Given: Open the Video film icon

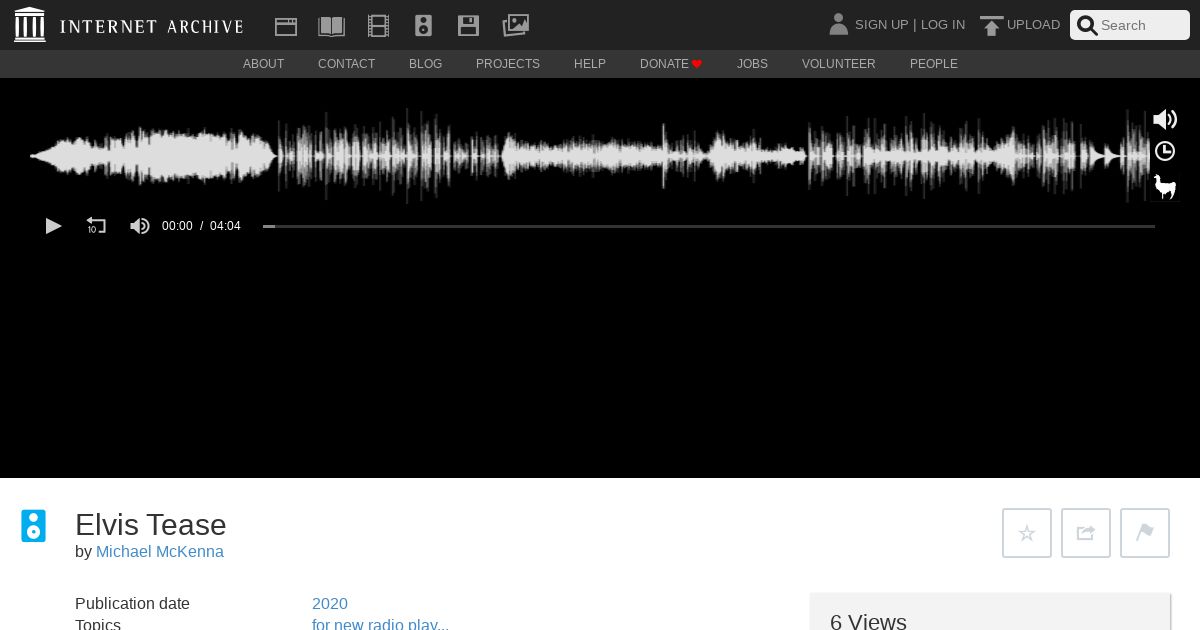Looking at the screenshot, I should pyautogui.click(x=378, y=26).
